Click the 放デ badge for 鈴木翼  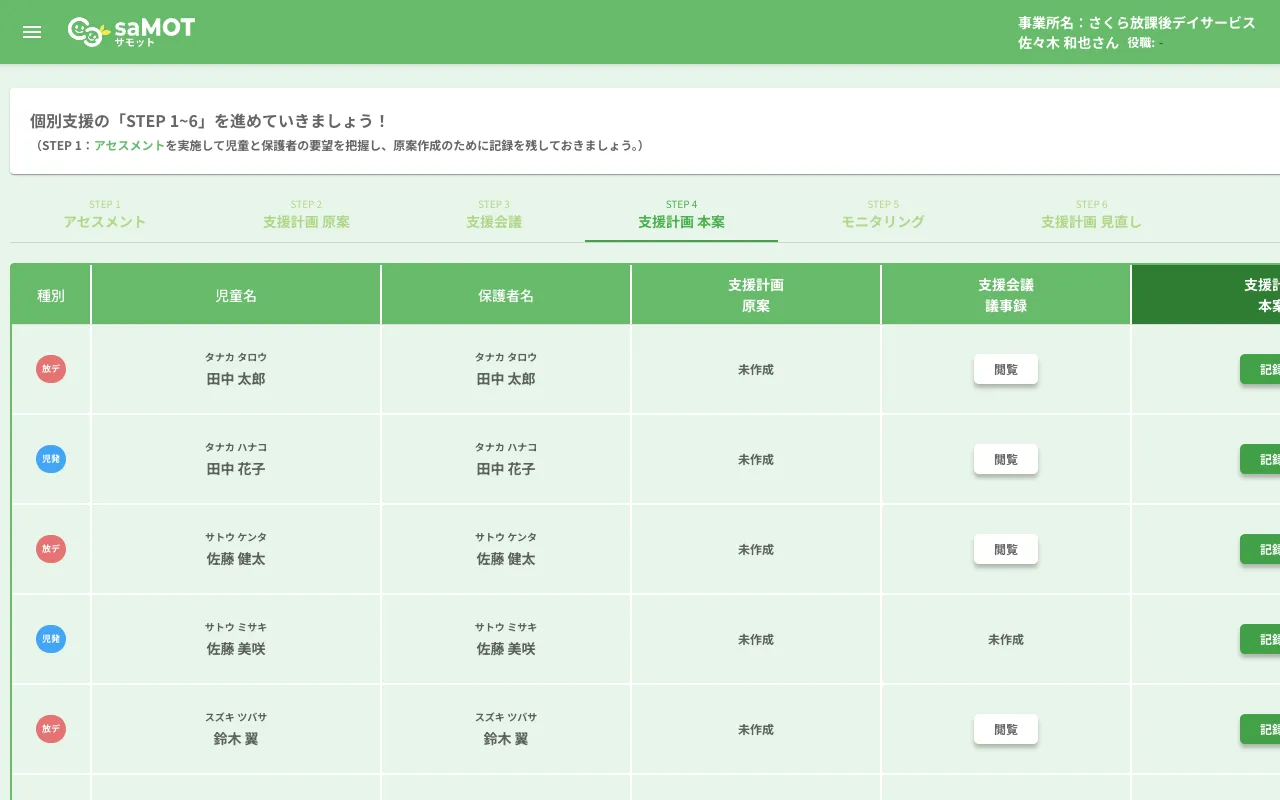51,729
